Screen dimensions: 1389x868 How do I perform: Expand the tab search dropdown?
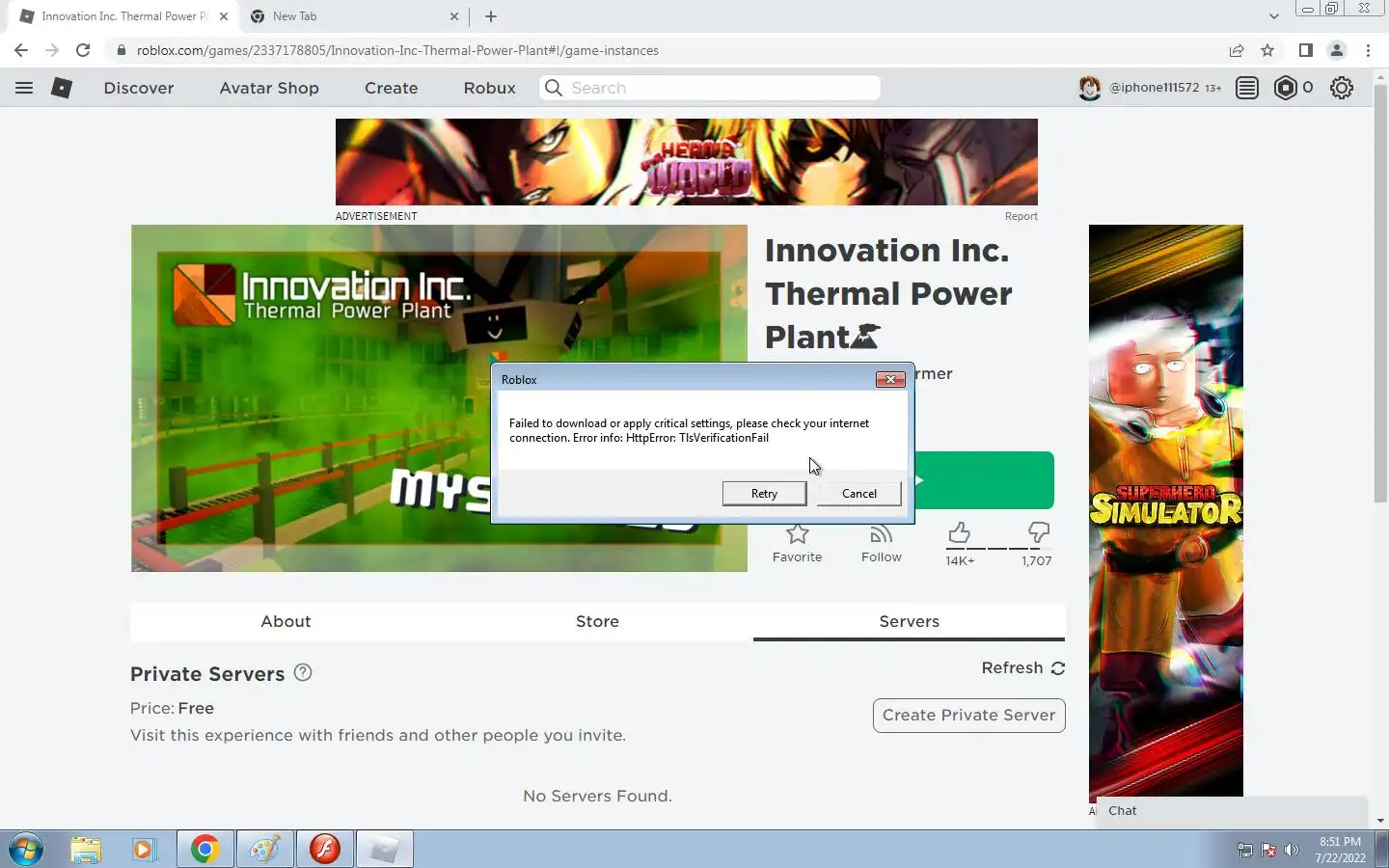[x=1273, y=16]
